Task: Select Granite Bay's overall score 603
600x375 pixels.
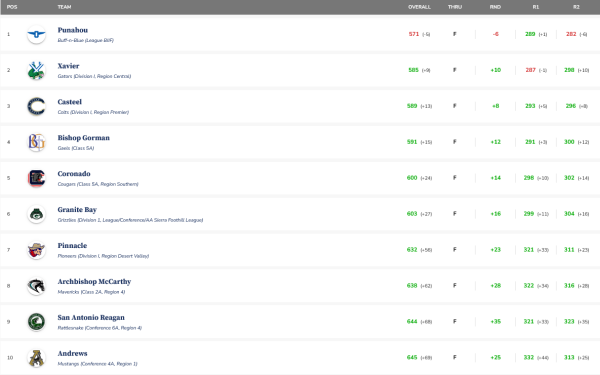Action: (x=412, y=214)
